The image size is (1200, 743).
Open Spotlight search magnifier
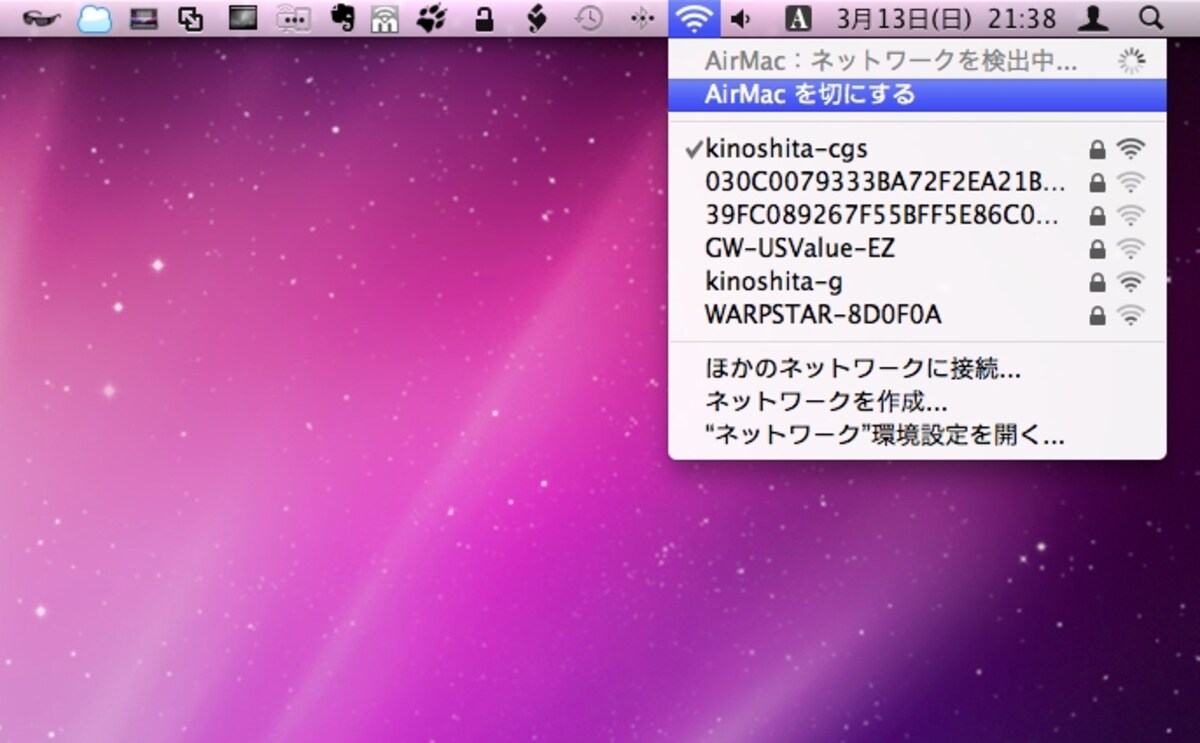1151,18
